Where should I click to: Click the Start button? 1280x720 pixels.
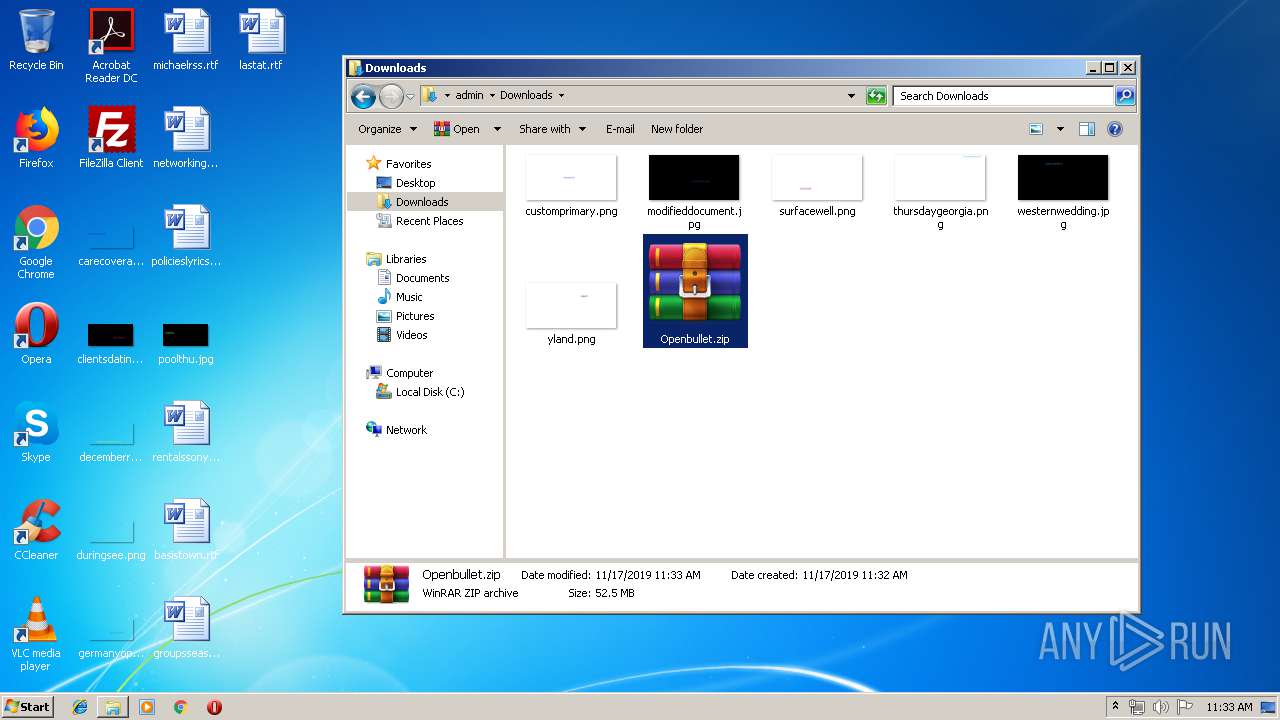tap(28, 706)
